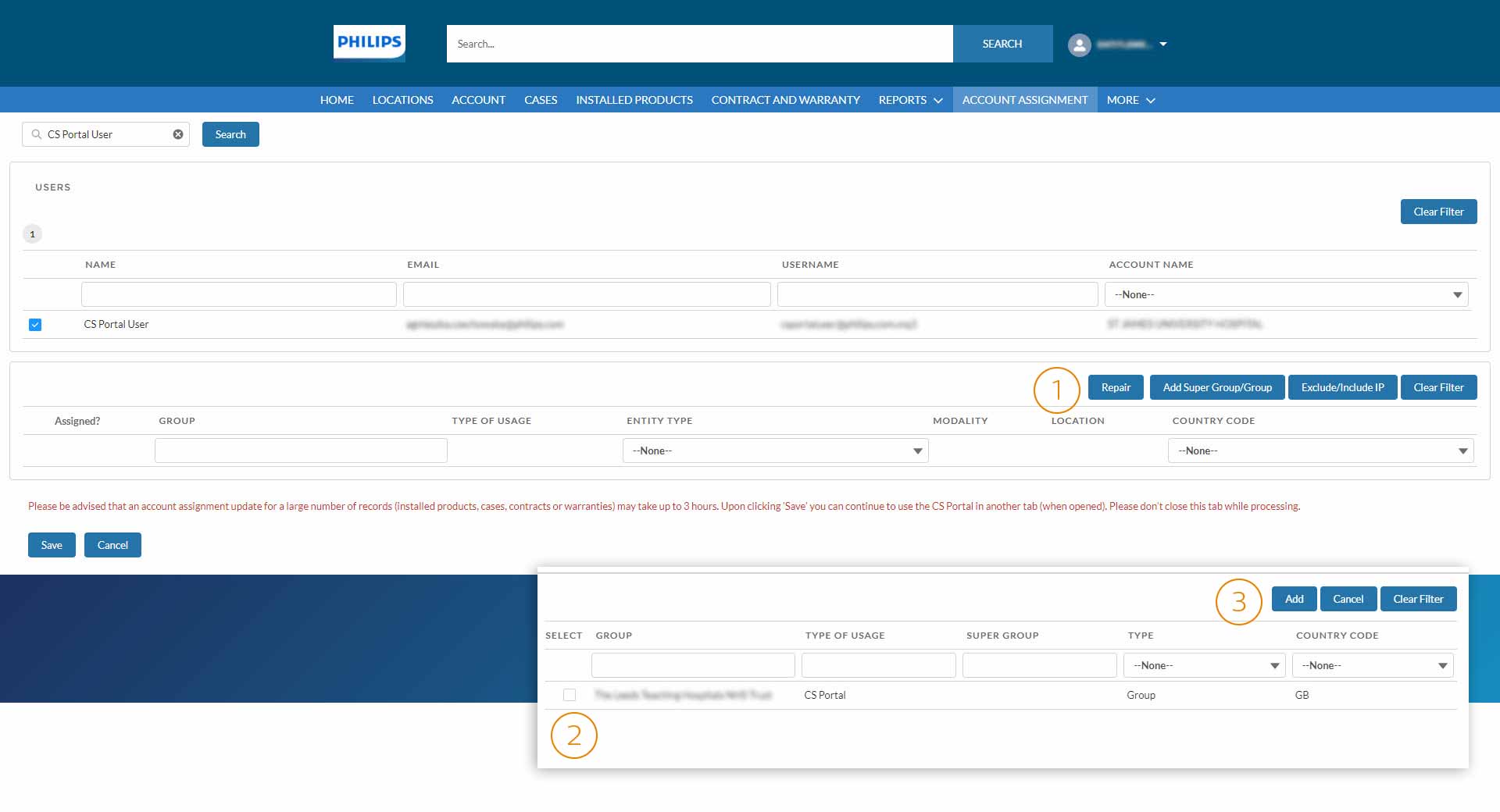This screenshot has width=1500, height=812.
Task: Click Add button in the group popup
Action: coord(1294,599)
